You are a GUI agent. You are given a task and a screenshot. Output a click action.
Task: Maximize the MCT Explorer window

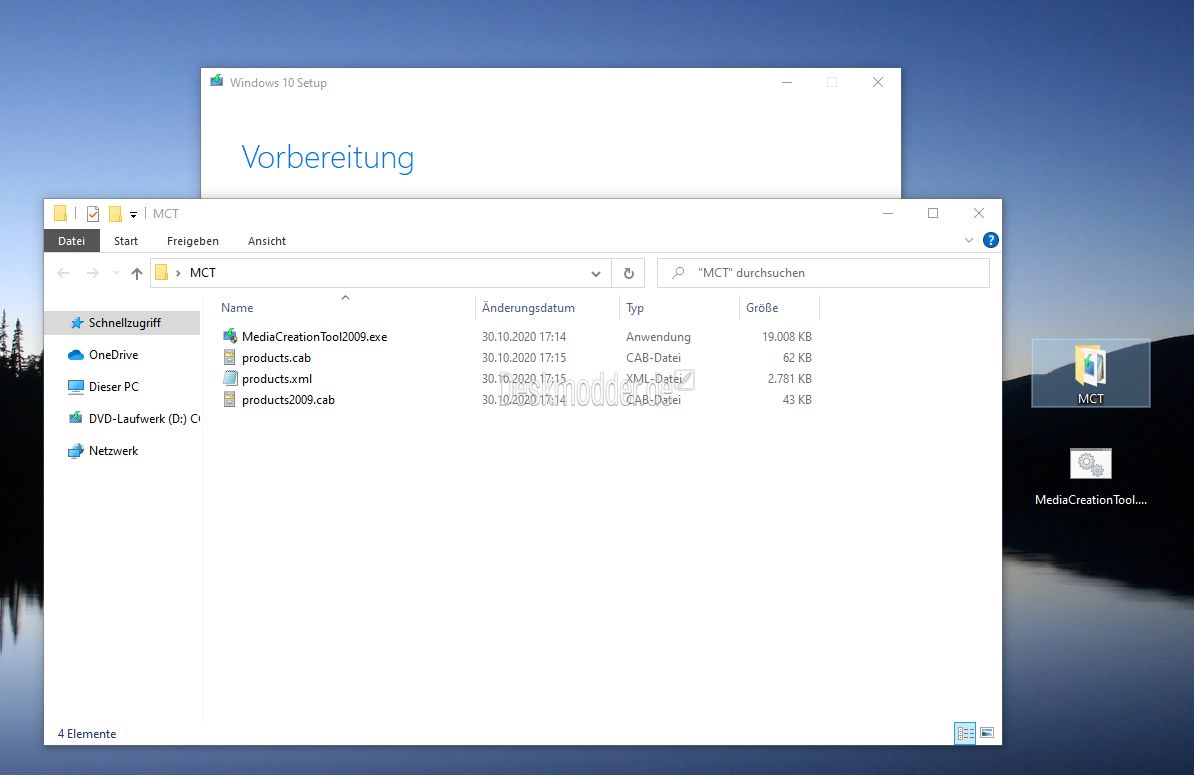tap(933, 214)
